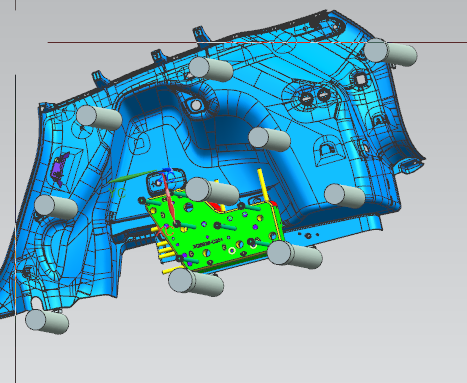The width and height of the screenshot is (467, 383).
Task: Select the gray cylinder beneath the panel's lower-left corner
Action: point(47,321)
